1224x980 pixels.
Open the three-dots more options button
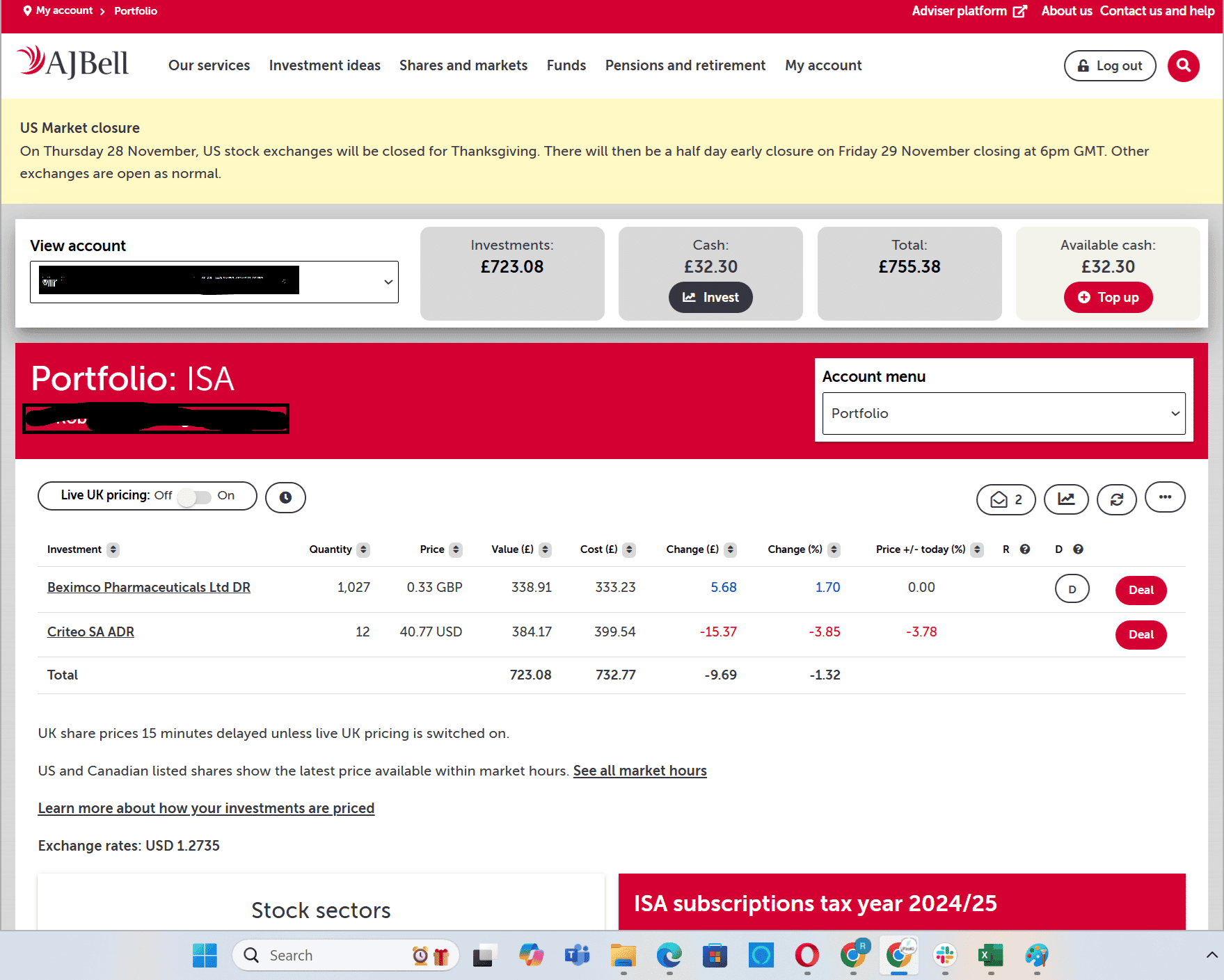tap(1165, 497)
